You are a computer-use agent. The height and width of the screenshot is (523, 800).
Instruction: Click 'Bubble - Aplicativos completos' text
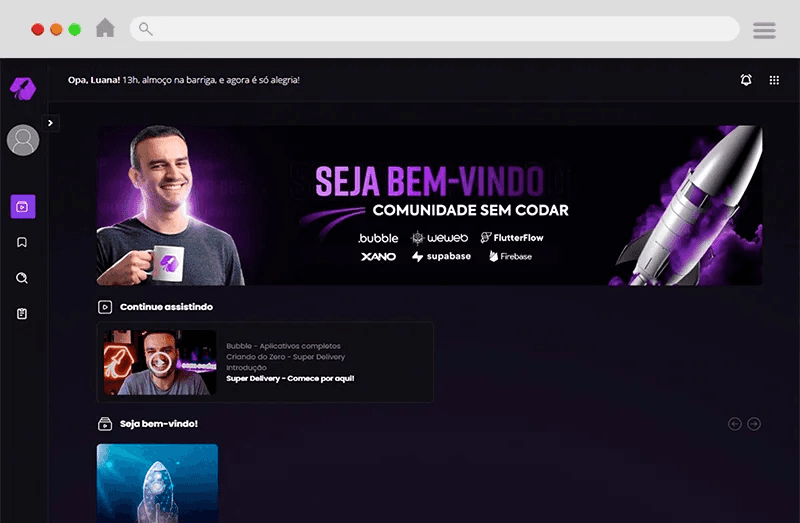tap(283, 346)
